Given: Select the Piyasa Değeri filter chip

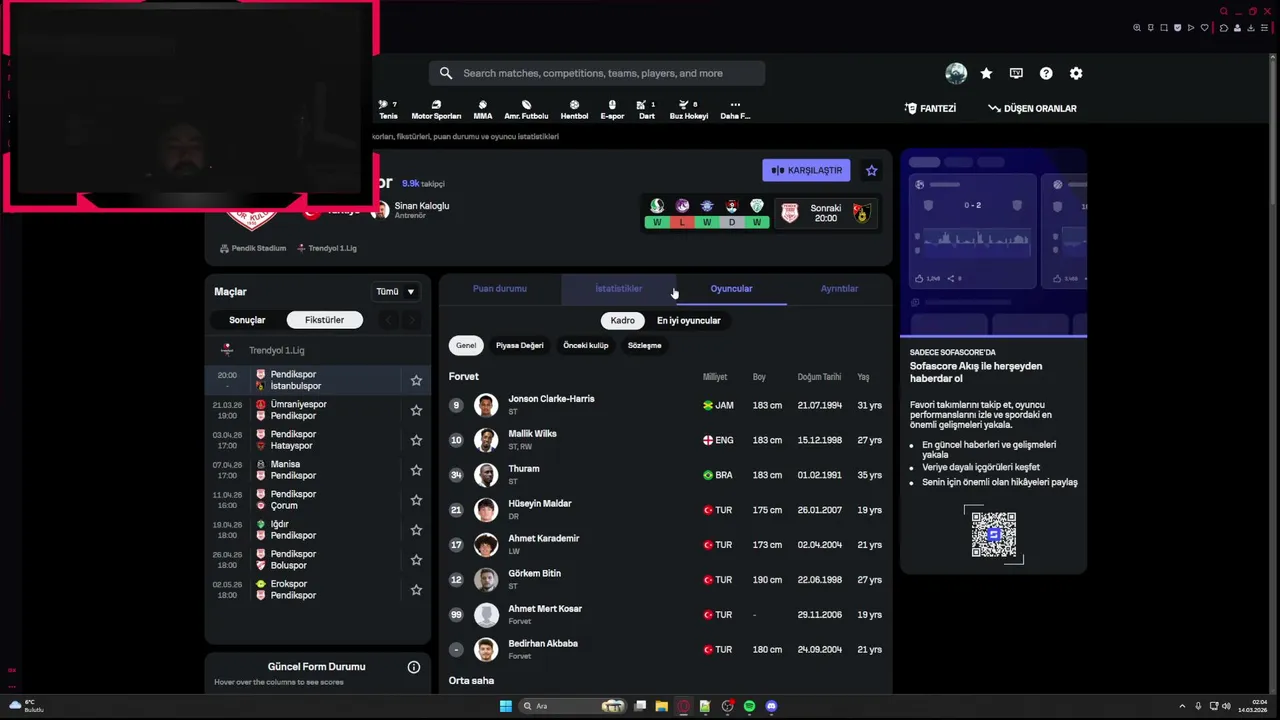Looking at the screenshot, I should click(520, 345).
